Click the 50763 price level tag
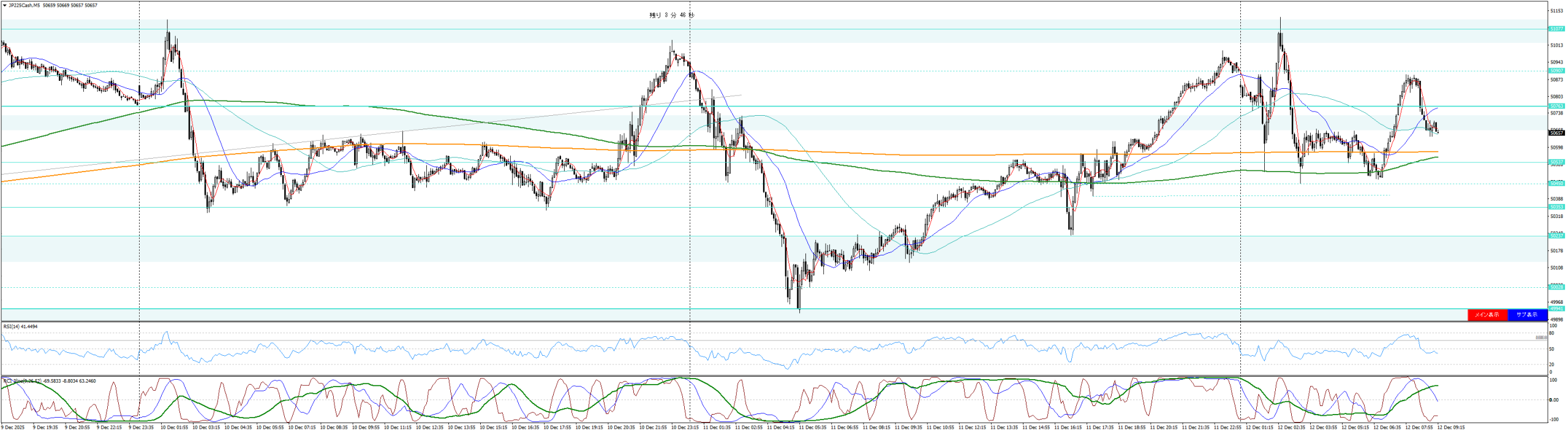The width and height of the screenshot is (1568, 433). pyautogui.click(x=1556, y=106)
